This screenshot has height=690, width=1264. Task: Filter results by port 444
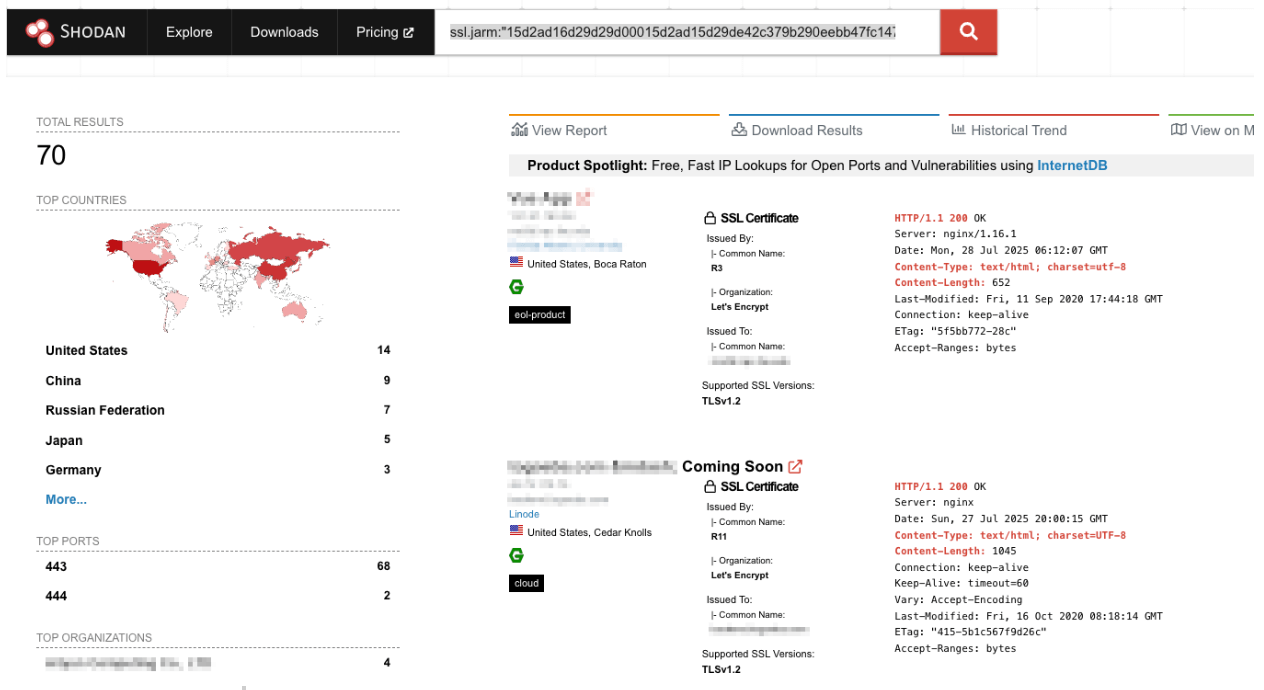pos(56,596)
